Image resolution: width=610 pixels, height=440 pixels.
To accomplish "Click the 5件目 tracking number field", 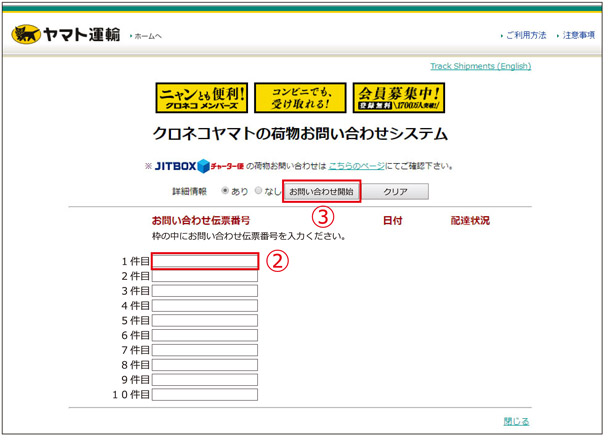I will [x=205, y=321].
